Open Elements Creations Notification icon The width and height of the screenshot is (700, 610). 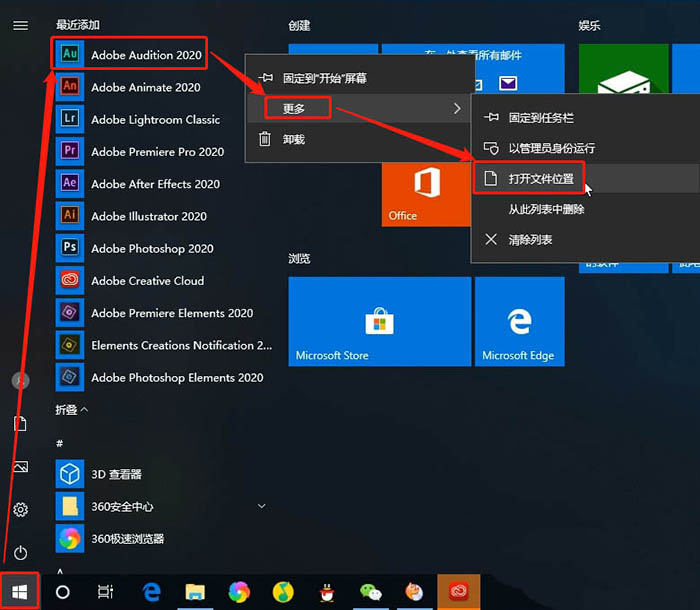pyautogui.click(x=70, y=344)
